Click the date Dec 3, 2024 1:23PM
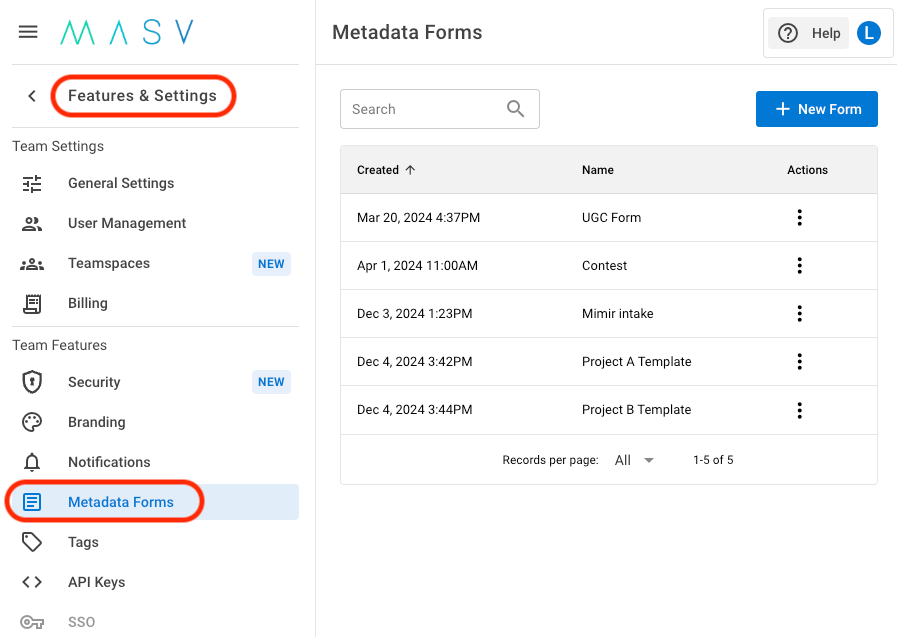The image size is (897, 637). tap(414, 314)
